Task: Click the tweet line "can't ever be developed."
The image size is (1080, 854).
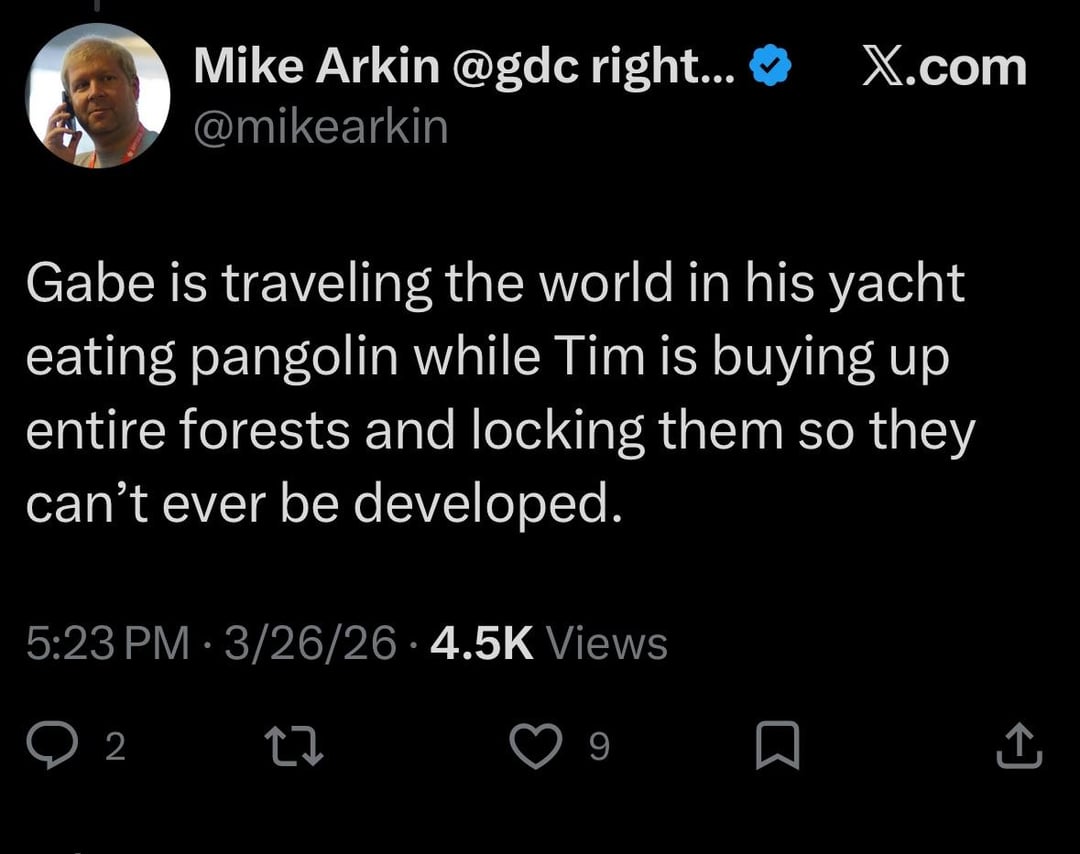Action: click(x=324, y=506)
